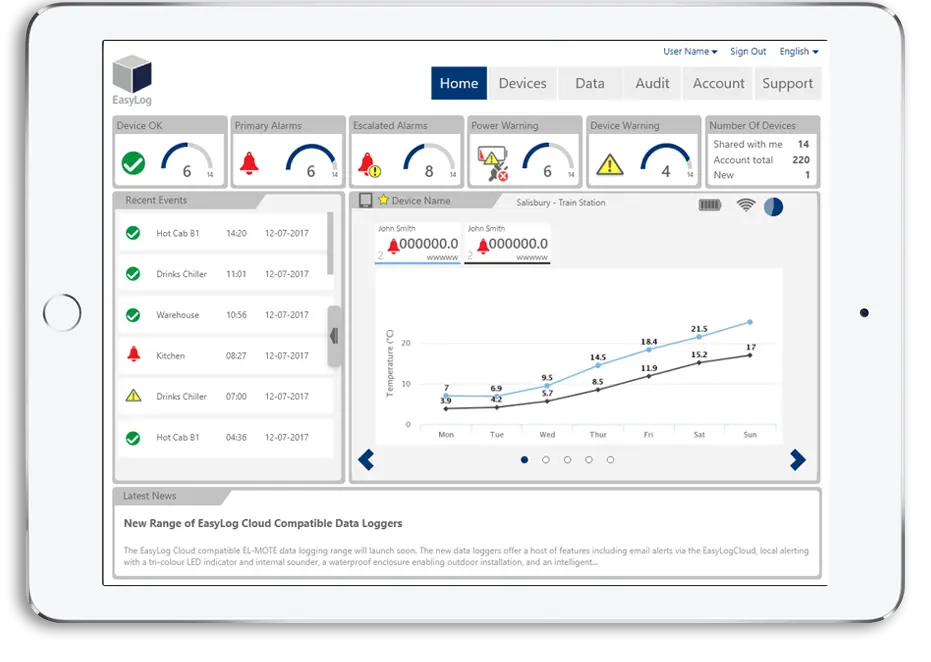The width and height of the screenshot is (931, 662).
Task: Open the User Name dropdown
Action: click(690, 52)
